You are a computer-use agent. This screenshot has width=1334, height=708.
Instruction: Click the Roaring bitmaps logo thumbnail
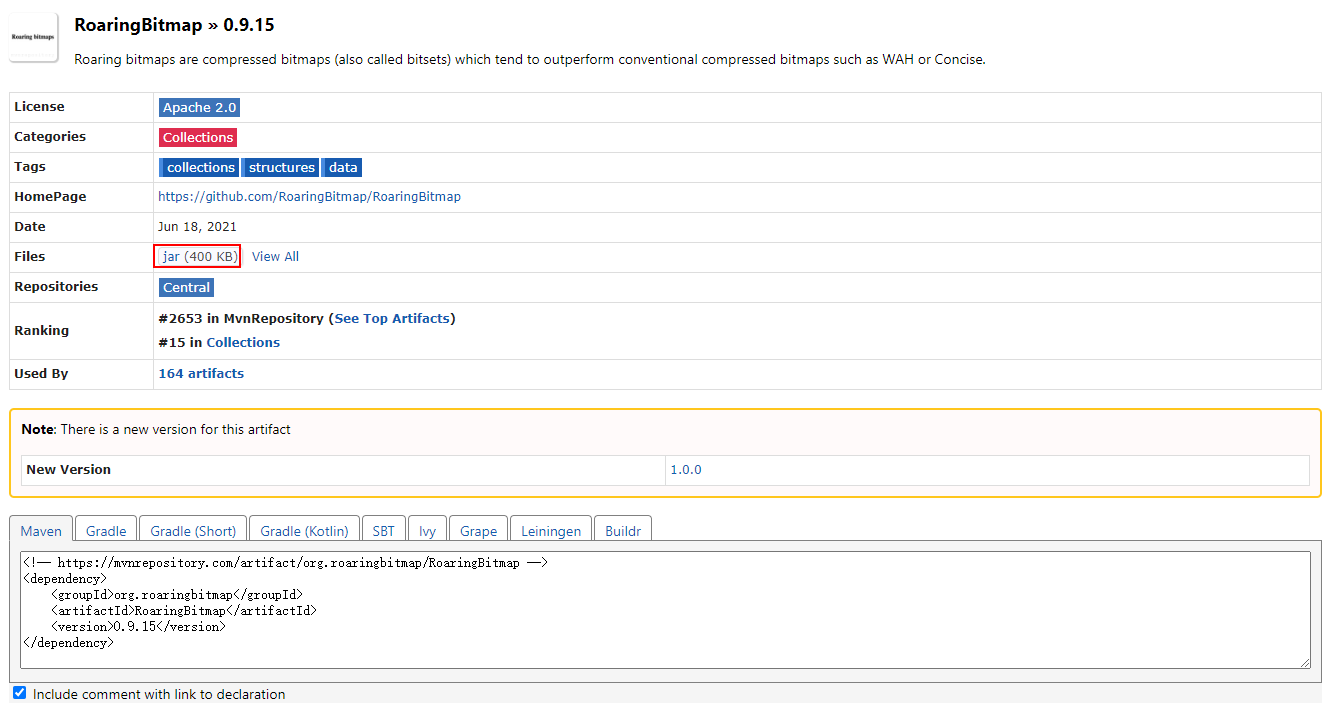(34, 37)
